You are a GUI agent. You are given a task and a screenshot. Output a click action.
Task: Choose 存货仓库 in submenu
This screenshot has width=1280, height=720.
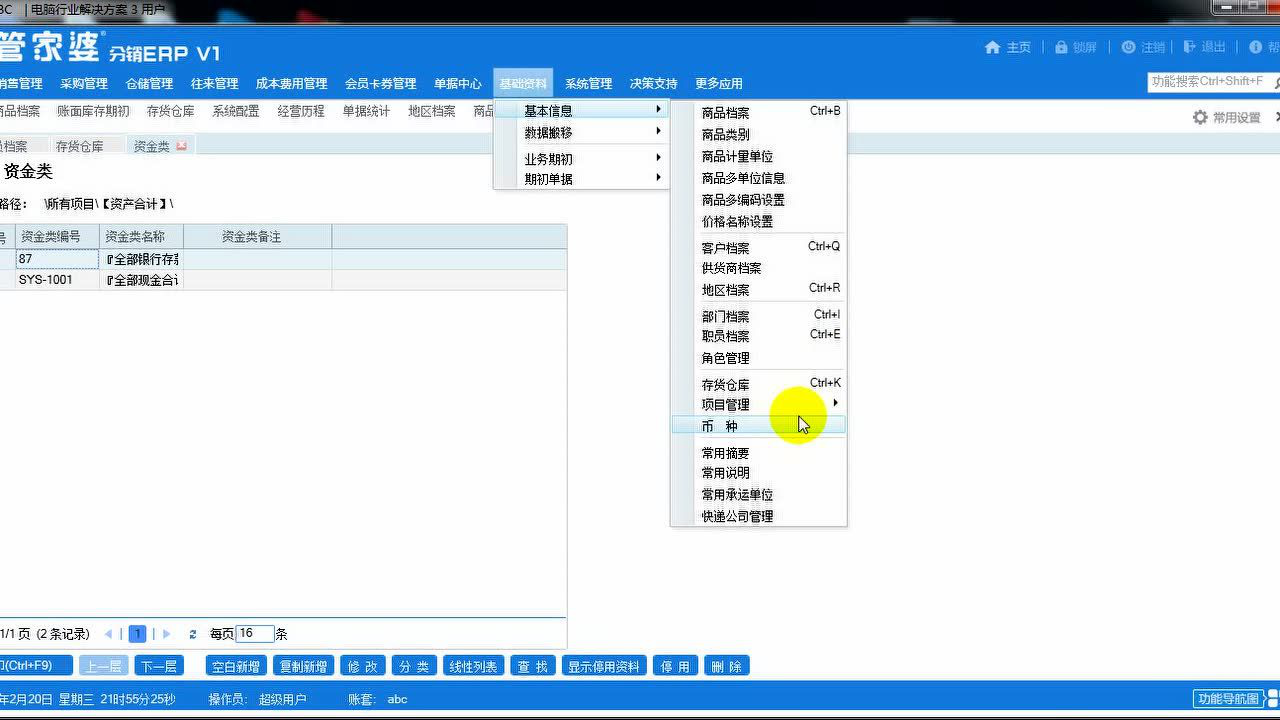click(758, 385)
